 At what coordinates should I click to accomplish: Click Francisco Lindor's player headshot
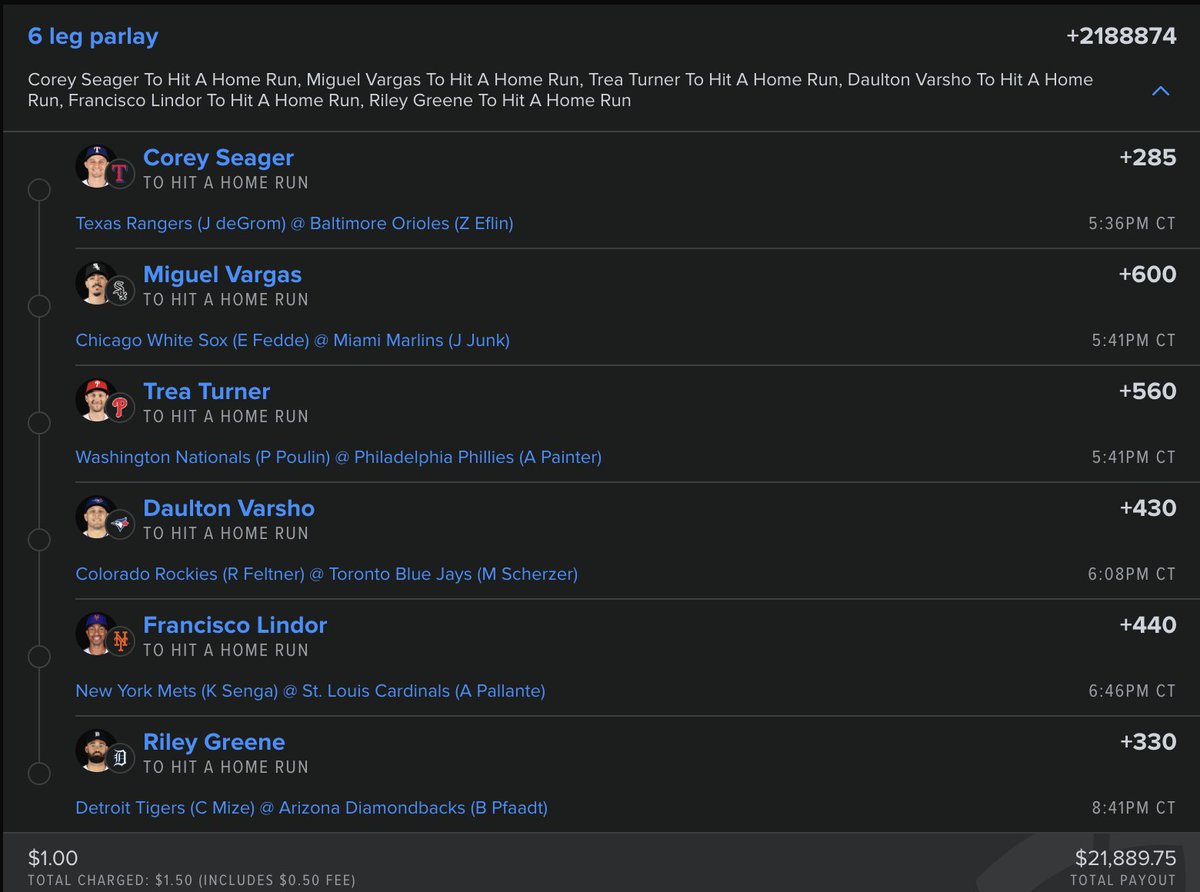[x=96, y=634]
